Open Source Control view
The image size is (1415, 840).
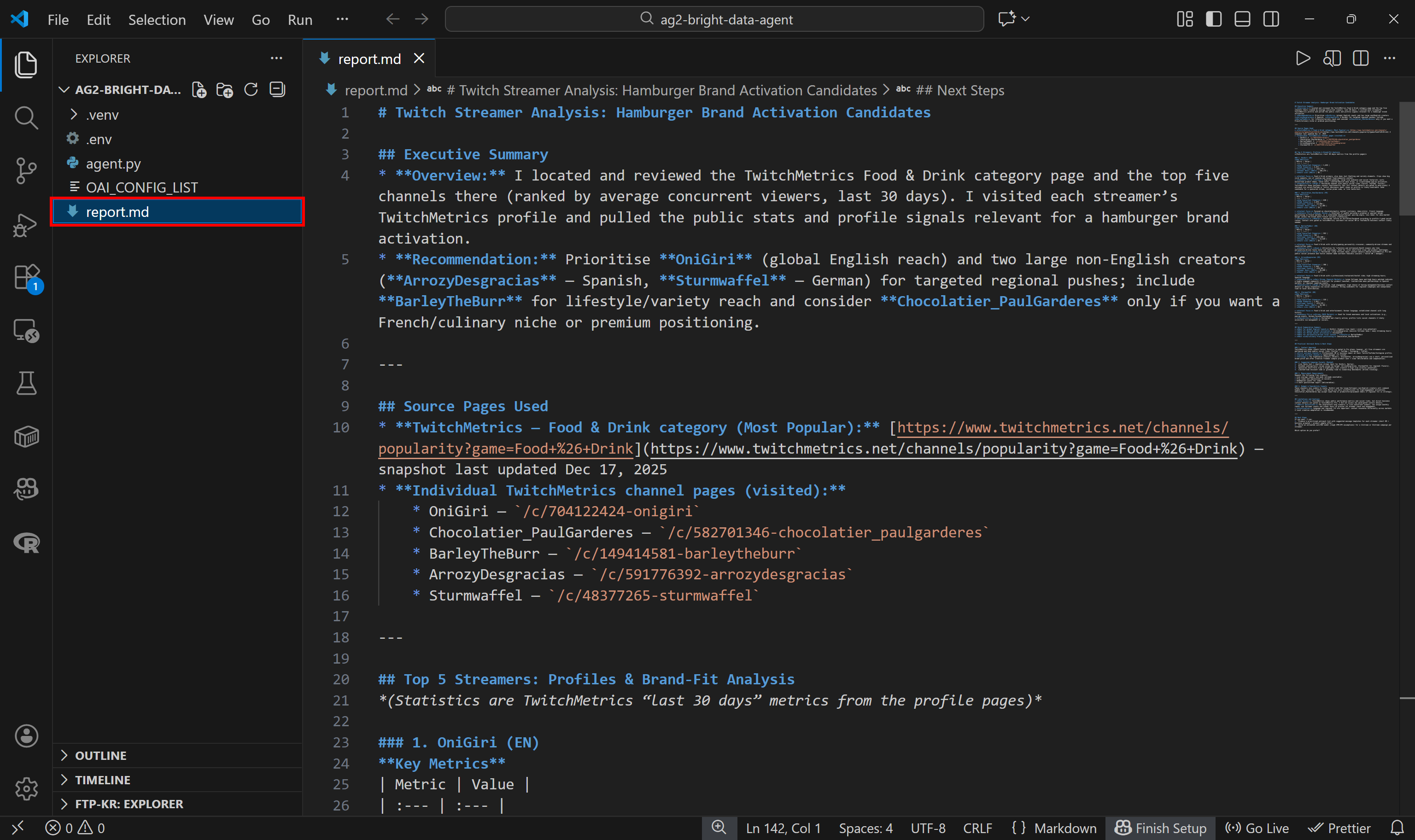pyautogui.click(x=26, y=170)
